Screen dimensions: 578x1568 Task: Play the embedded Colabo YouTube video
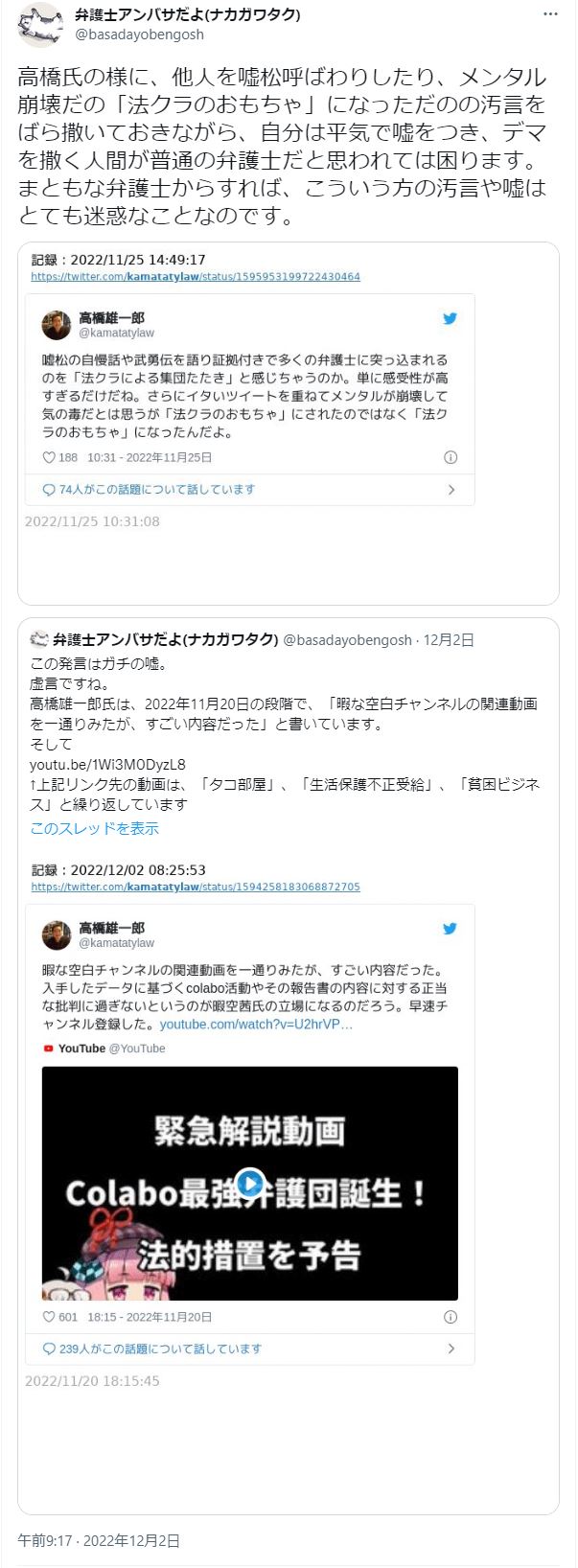tap(250, 1183)
